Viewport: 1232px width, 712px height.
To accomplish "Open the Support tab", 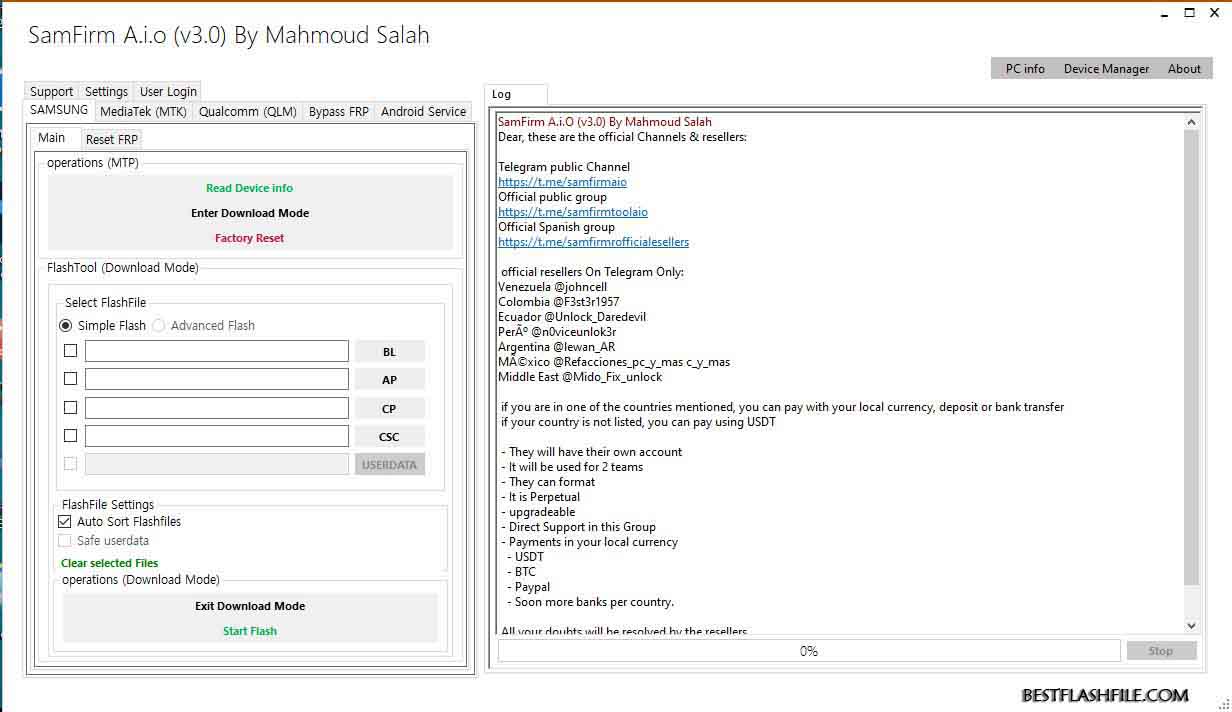I will 51,91.
